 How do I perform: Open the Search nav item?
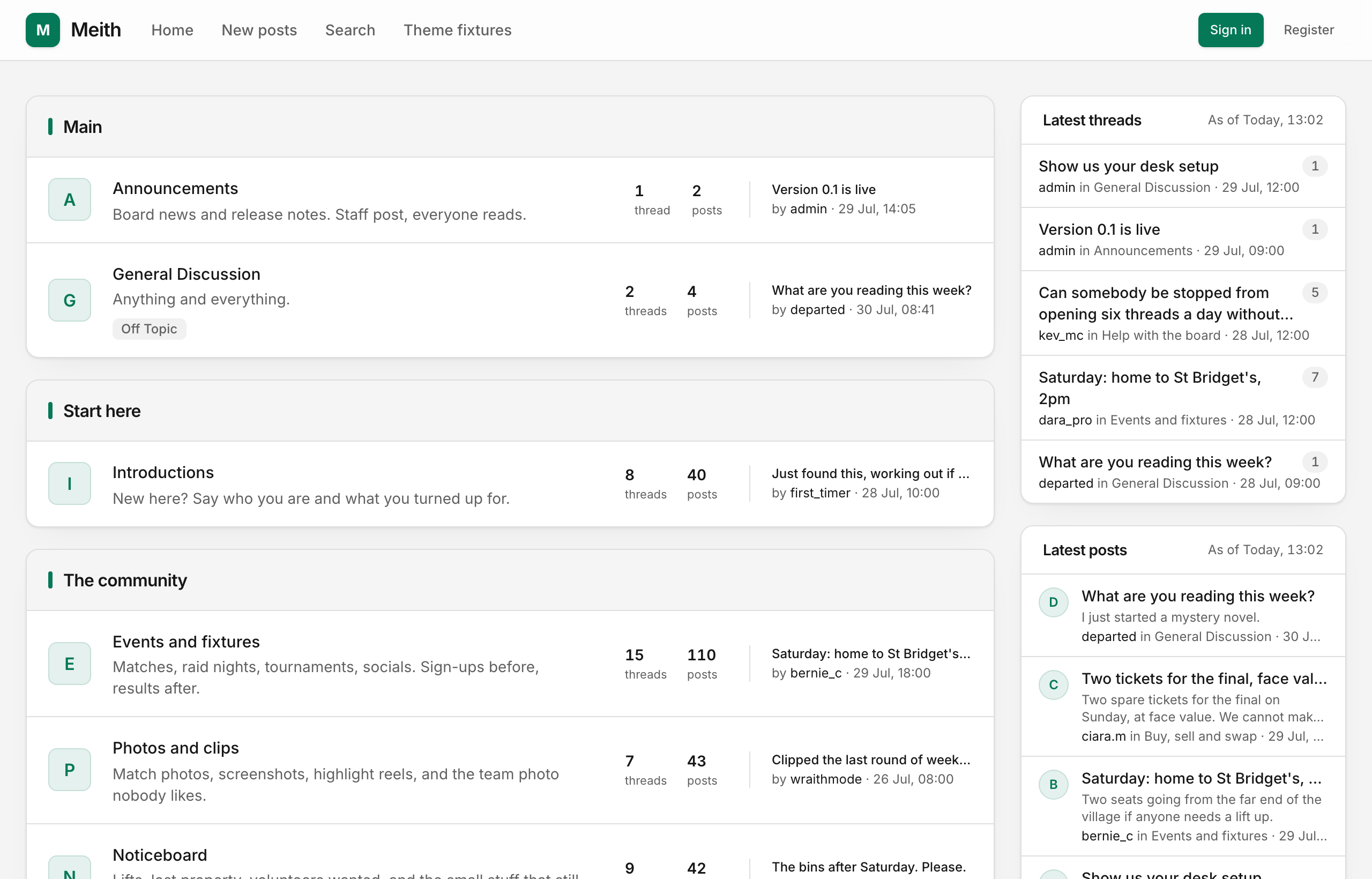click(351, 29)
